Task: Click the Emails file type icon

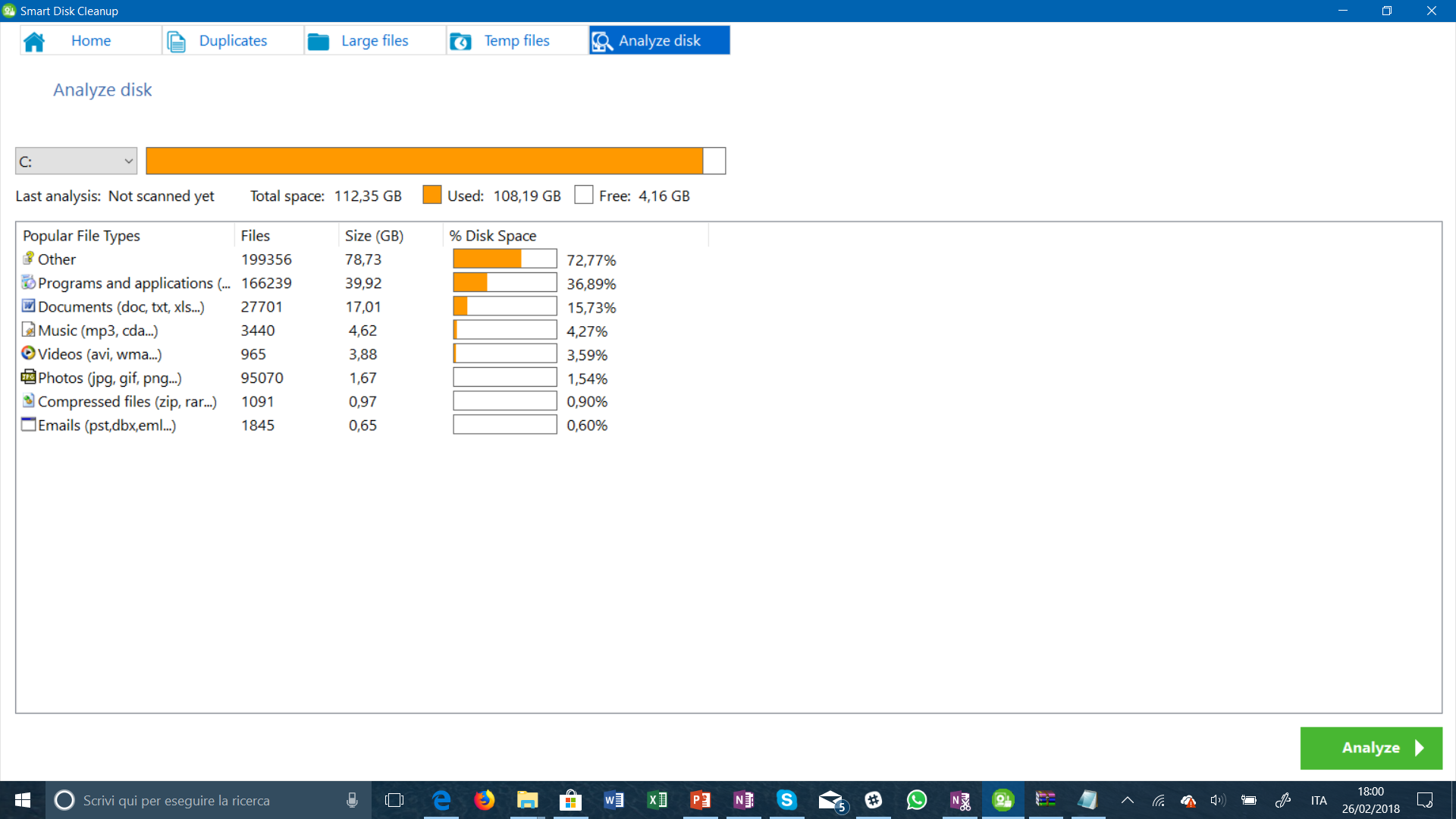Action: 29,425
